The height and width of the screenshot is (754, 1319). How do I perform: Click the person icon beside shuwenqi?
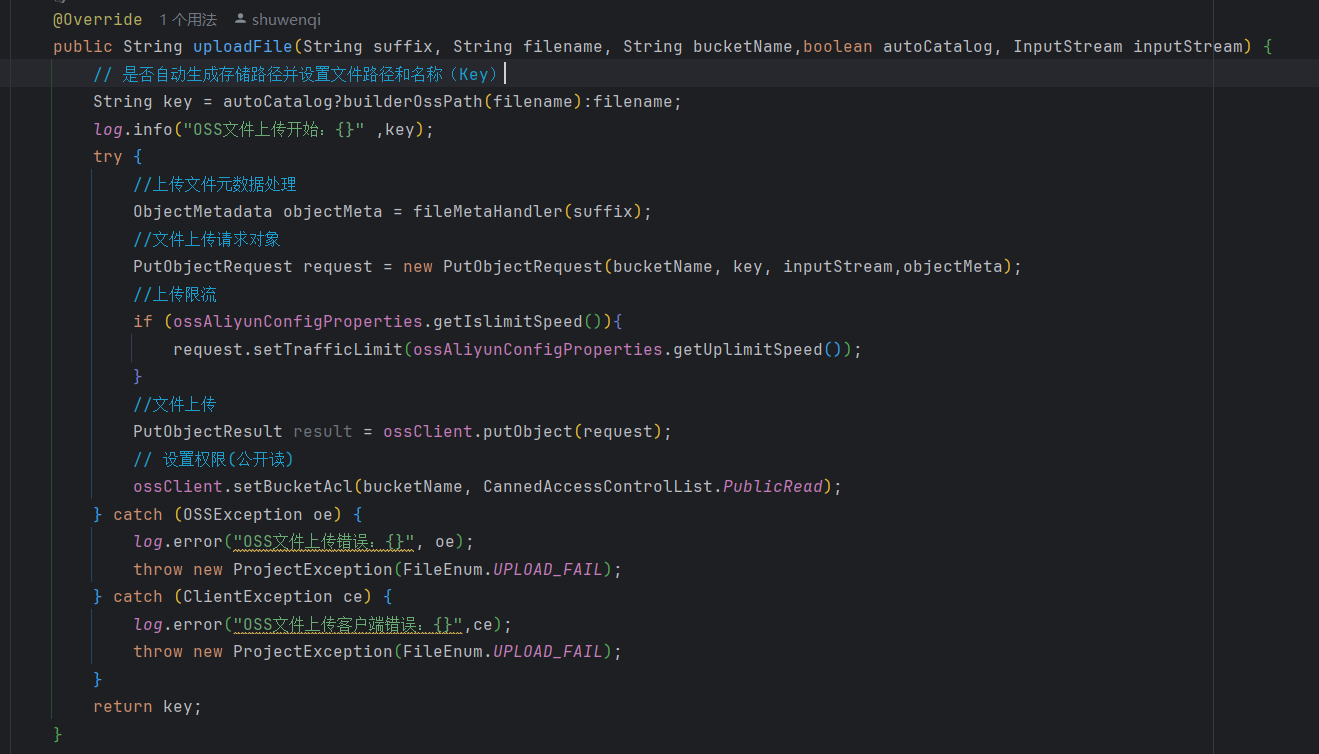pos(242,18)
